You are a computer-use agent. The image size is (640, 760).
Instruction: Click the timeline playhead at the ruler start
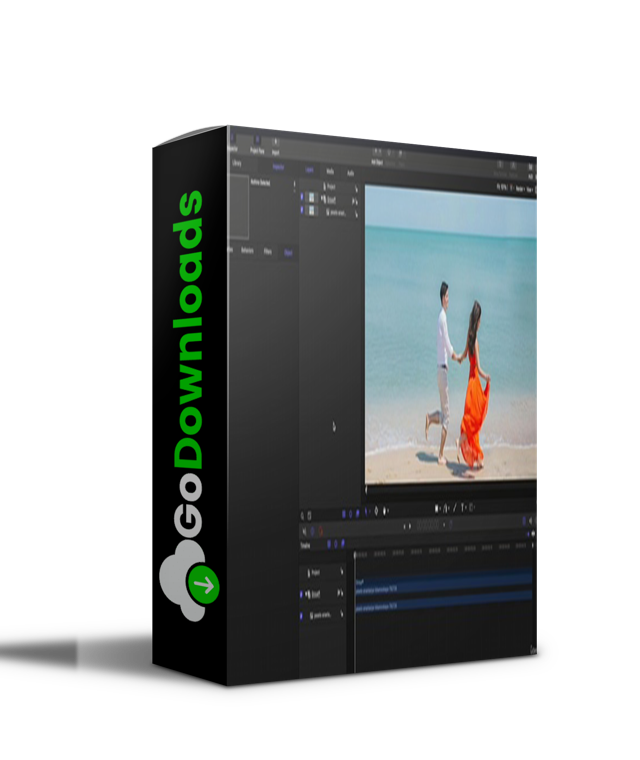[x=354, y=556]
